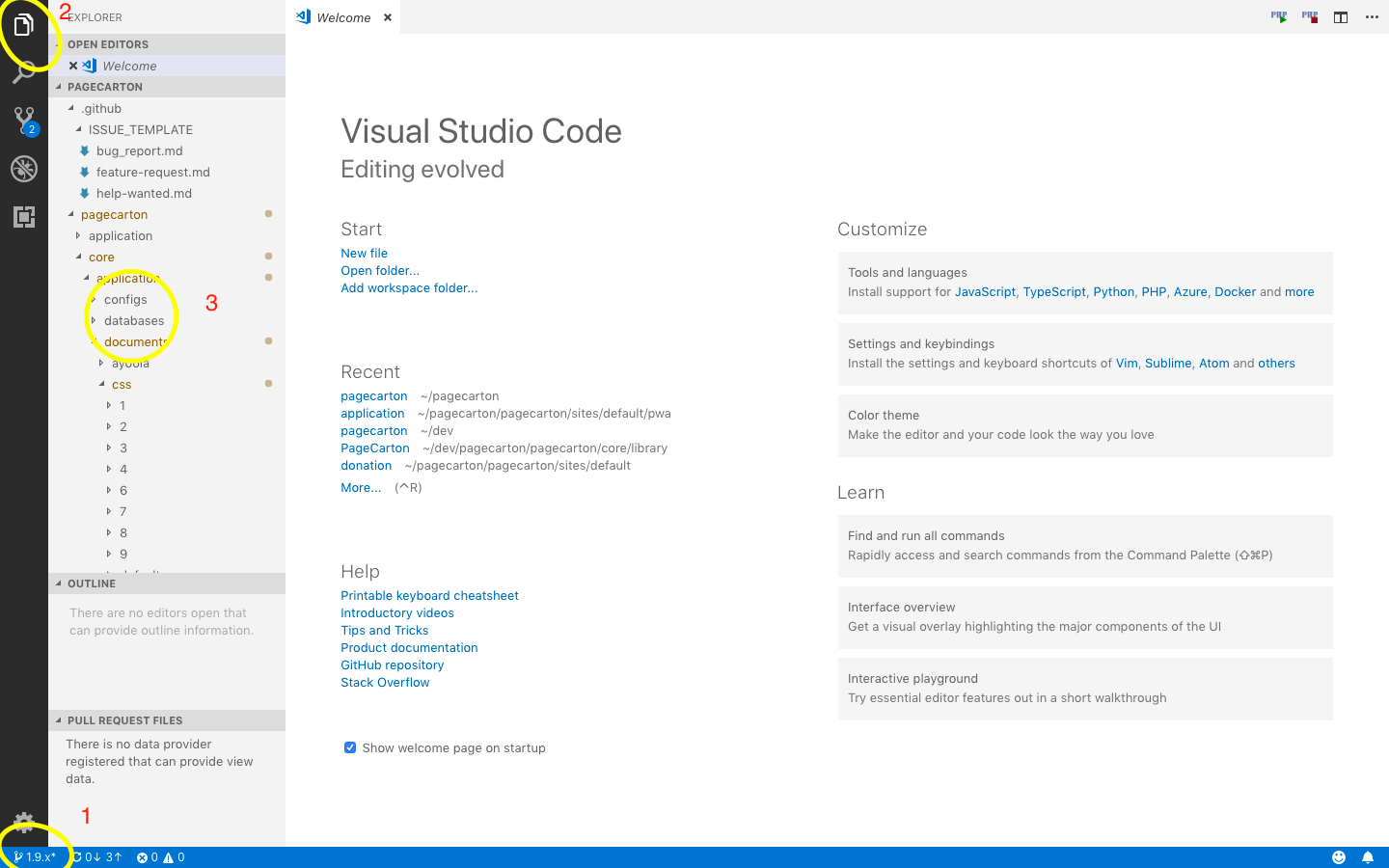1389x868 pixels.
Task: Click the New file link
Action: click(364, 253)
